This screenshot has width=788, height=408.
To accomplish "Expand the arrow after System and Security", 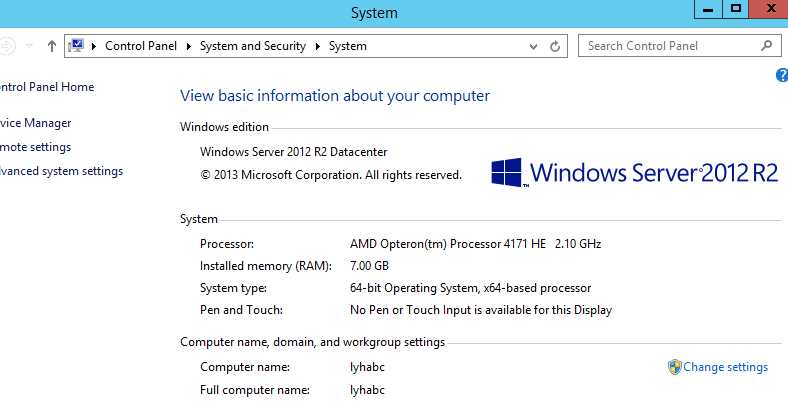I will coord(318,46).
